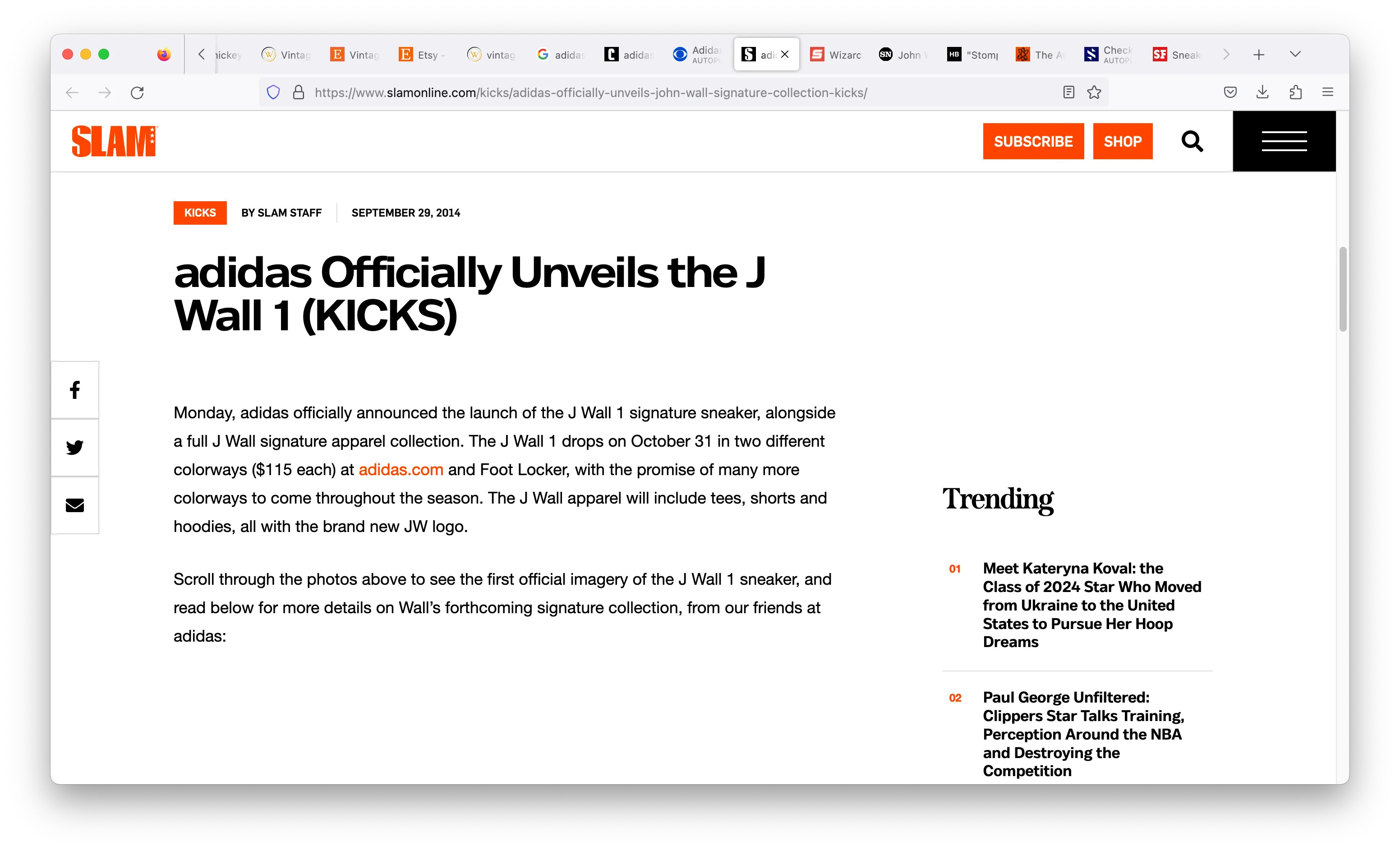1400x851 pixels.
Task: Open the extensions puzzle icon
Action: click(x=1295, y=92)
